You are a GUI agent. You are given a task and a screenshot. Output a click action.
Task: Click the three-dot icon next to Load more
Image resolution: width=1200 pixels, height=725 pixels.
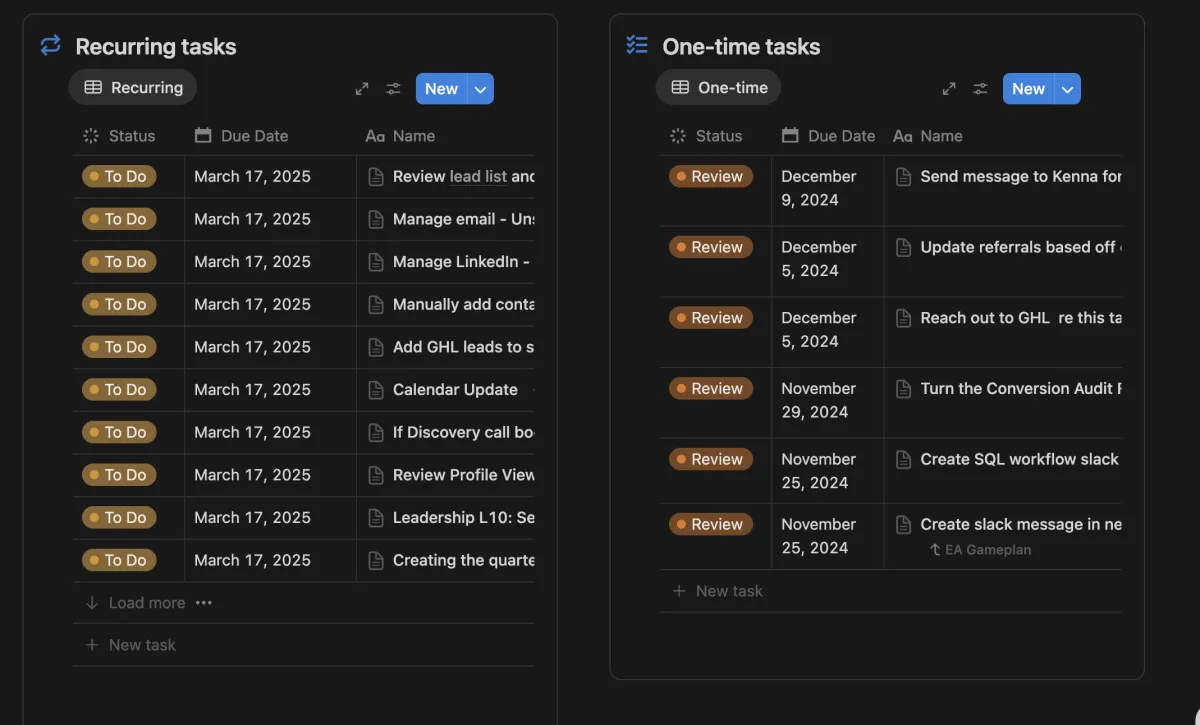tap(204, 603)
